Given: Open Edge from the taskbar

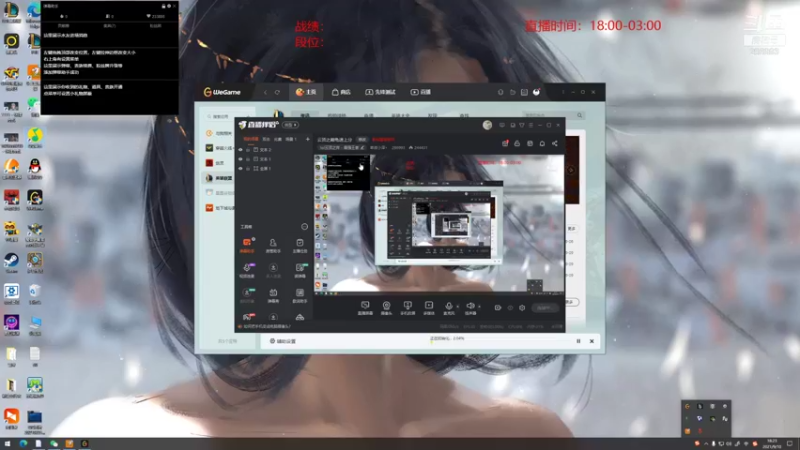Looking at the screenshot, I should pos(23,444).
